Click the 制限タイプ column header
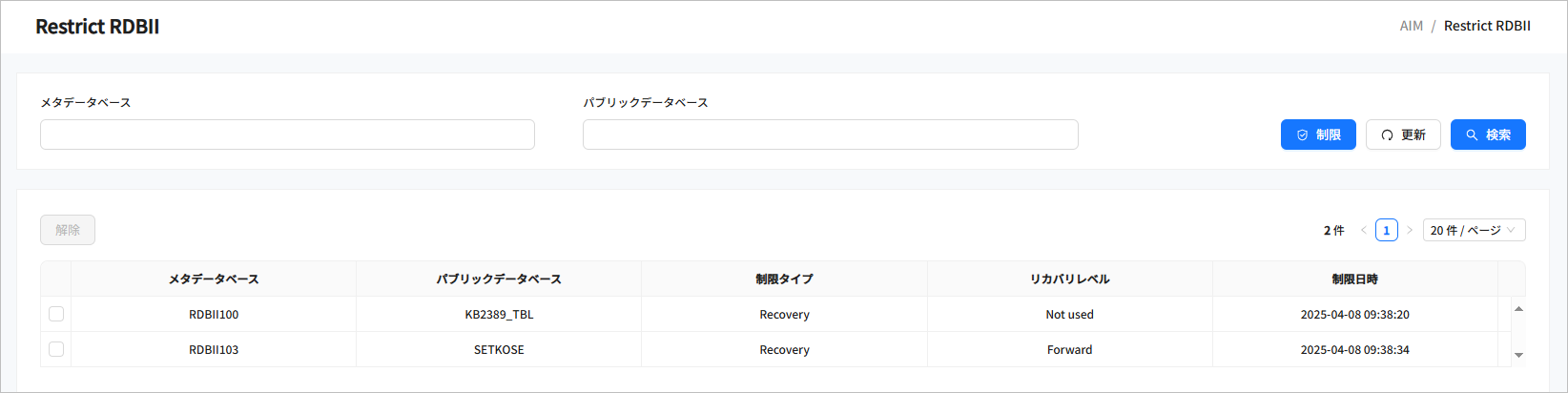The width and height of the screenshot is (1568, 393). tap(784, 279)
